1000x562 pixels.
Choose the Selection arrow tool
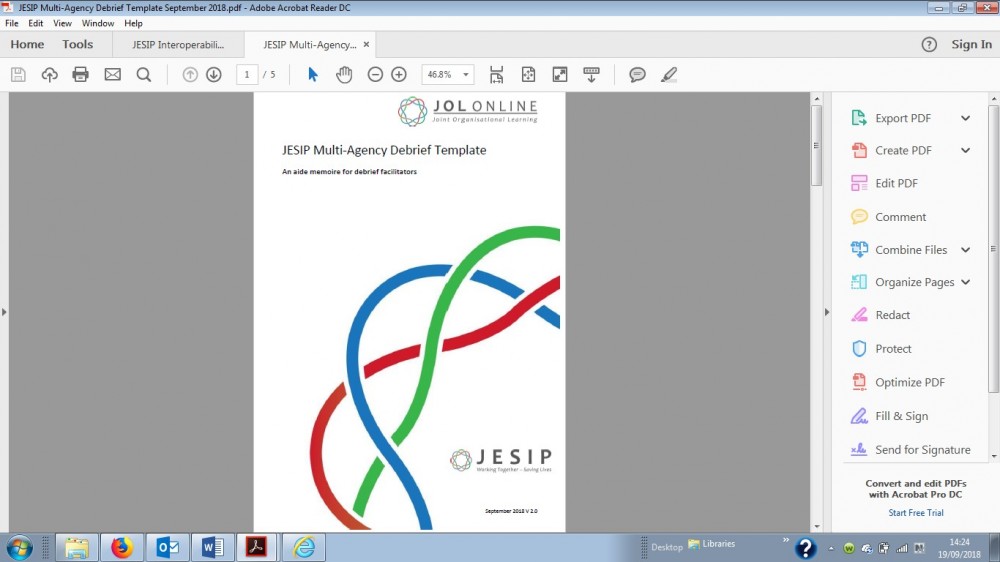pos(312,75)
